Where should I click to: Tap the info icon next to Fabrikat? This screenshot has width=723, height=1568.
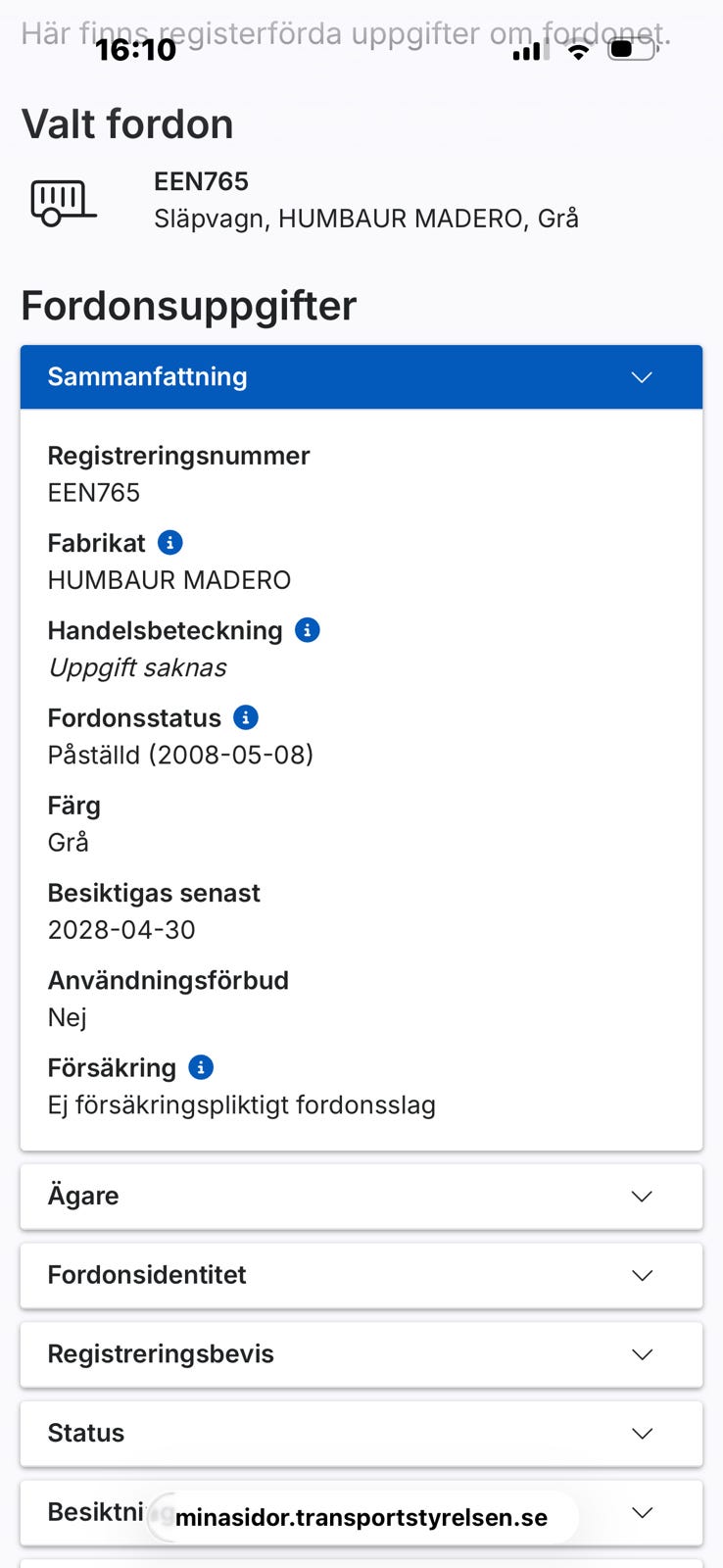(x=170, y=542)
